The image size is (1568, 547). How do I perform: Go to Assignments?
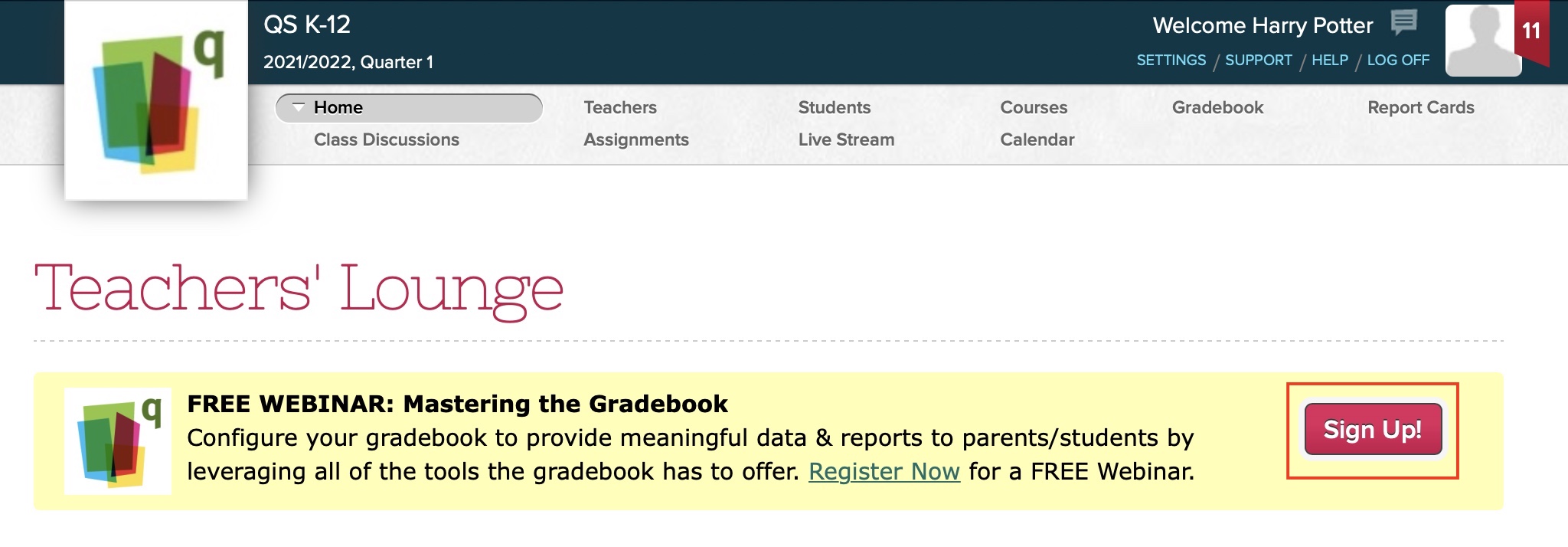click(x=635, y=139)
